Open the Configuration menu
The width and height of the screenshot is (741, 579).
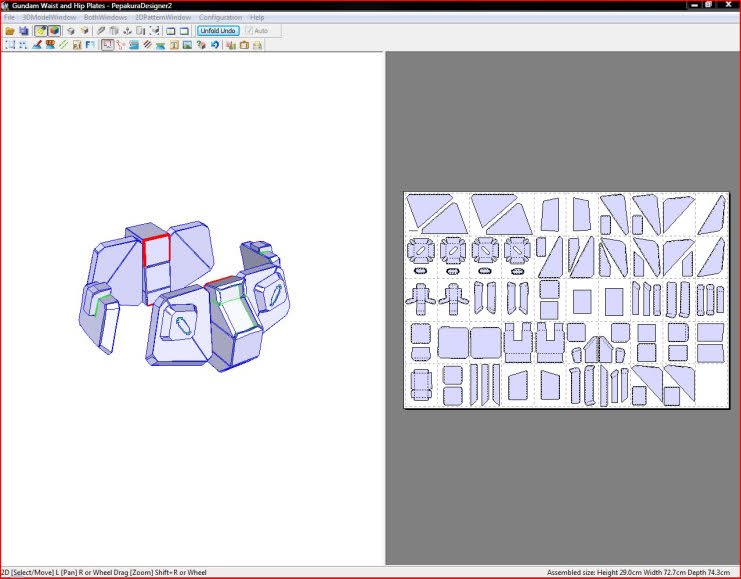click(220, 17)
